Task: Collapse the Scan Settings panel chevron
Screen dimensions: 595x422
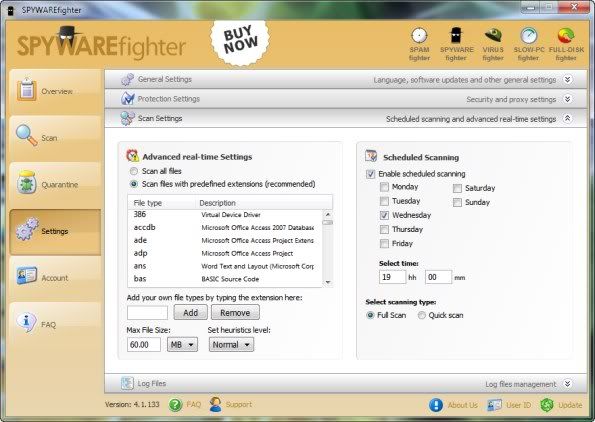Action: (567, 118)
